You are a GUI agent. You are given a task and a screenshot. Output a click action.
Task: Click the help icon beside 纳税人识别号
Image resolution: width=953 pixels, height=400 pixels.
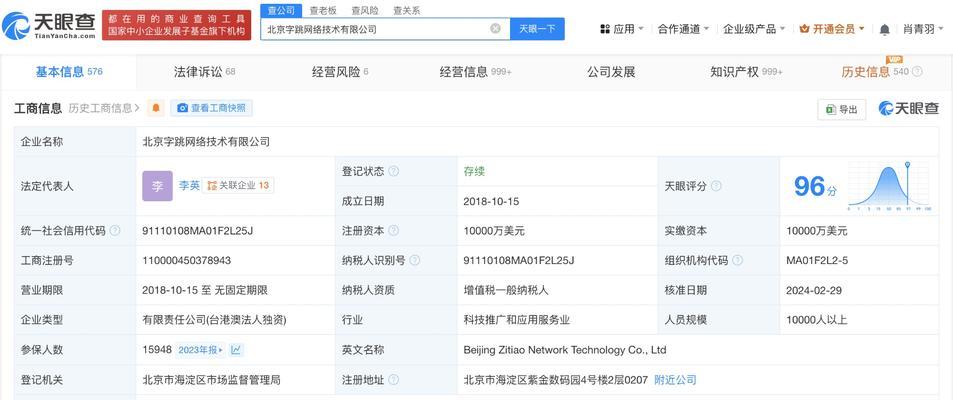coord(415,260)
